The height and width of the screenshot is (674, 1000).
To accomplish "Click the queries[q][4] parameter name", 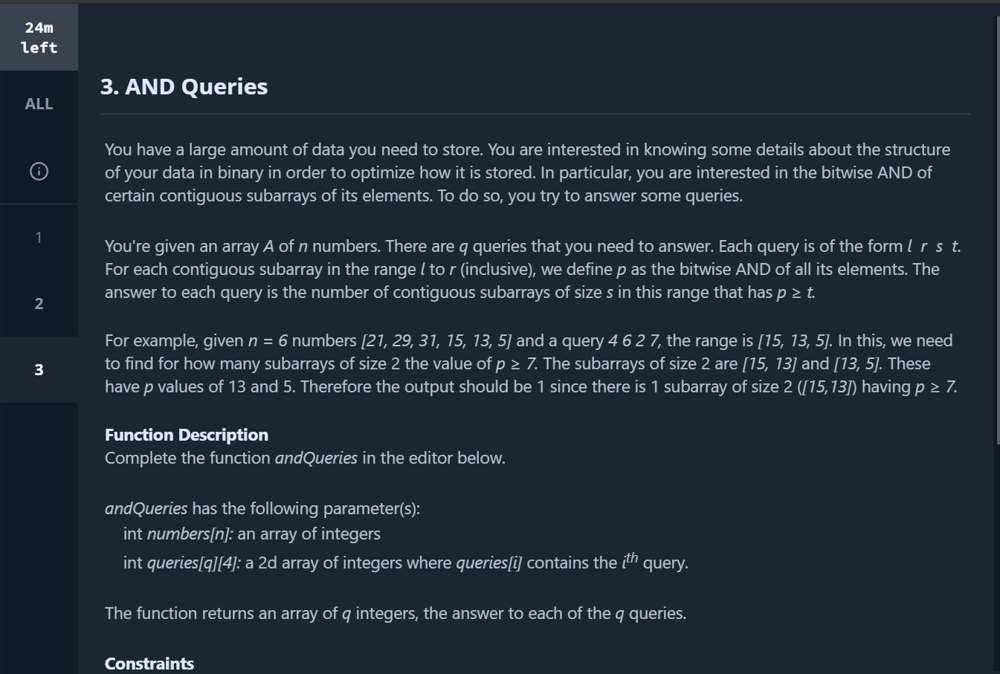I will click(194, 563).
